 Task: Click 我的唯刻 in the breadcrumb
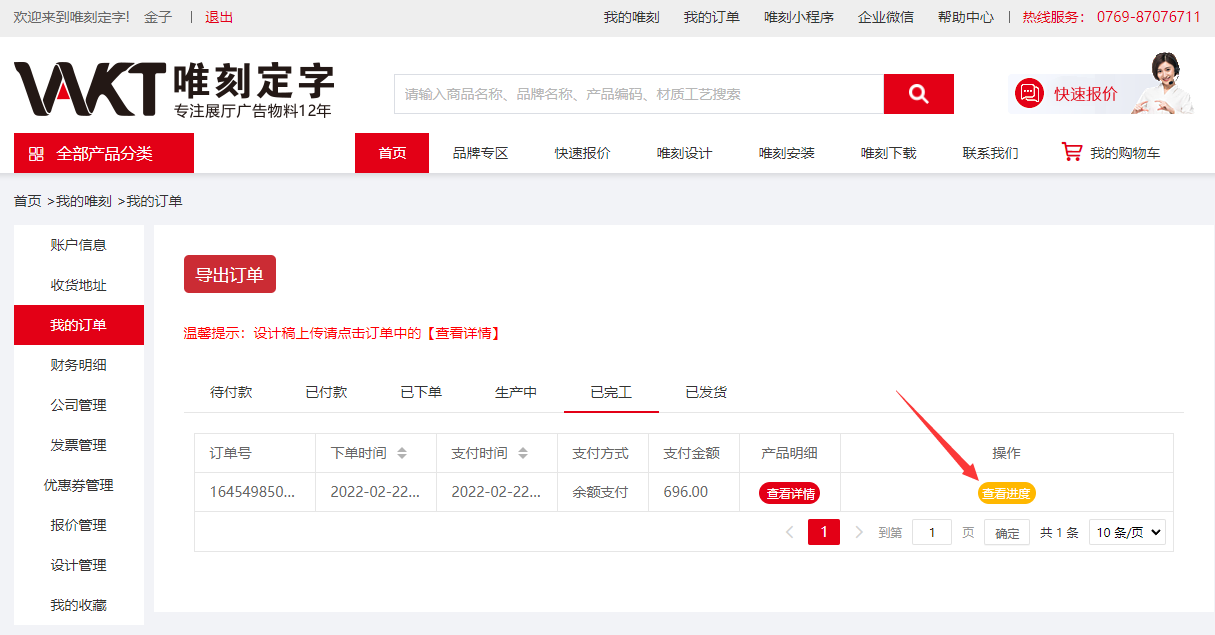(x=84, y=201)
